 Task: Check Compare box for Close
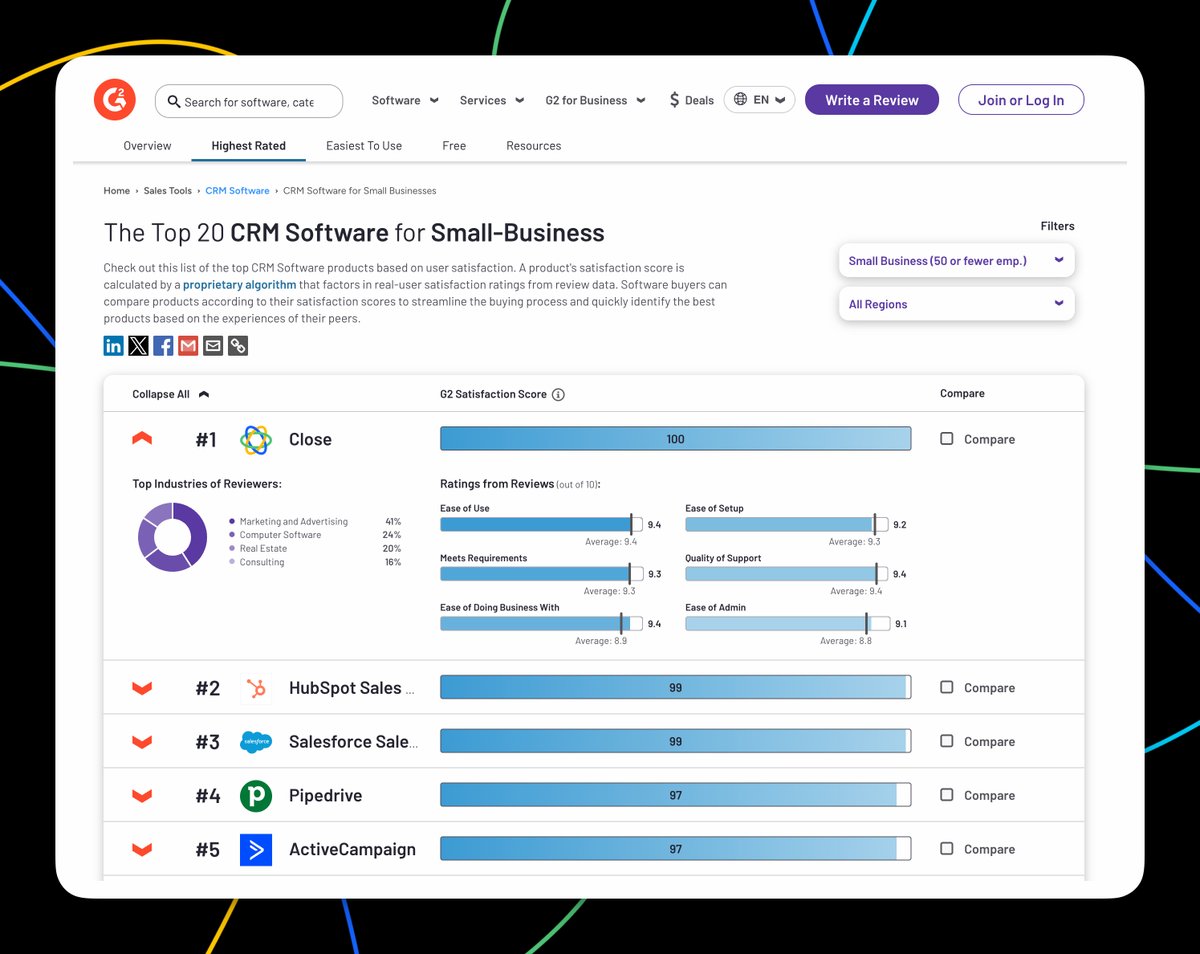click(x=947, y=438)
